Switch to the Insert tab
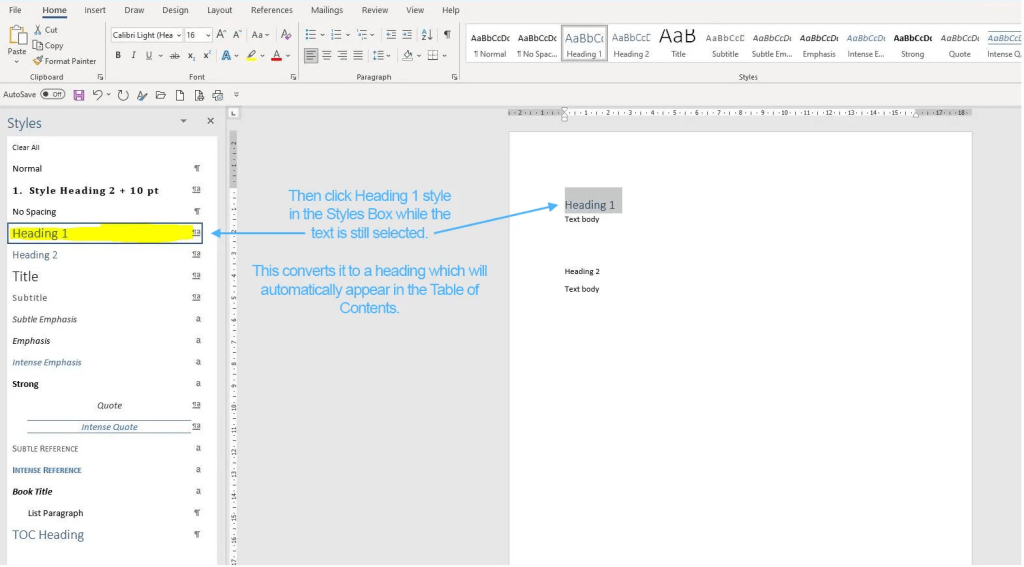 (x=95, y=10)
